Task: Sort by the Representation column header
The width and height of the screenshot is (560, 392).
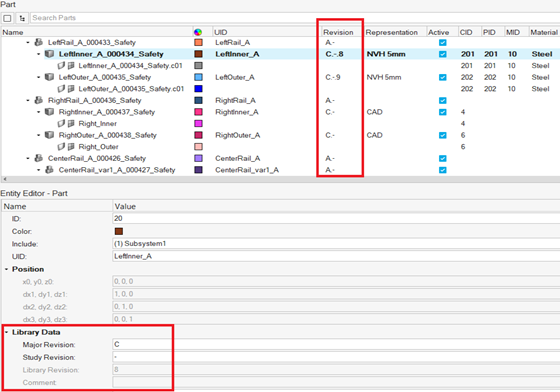Action: 395,32
